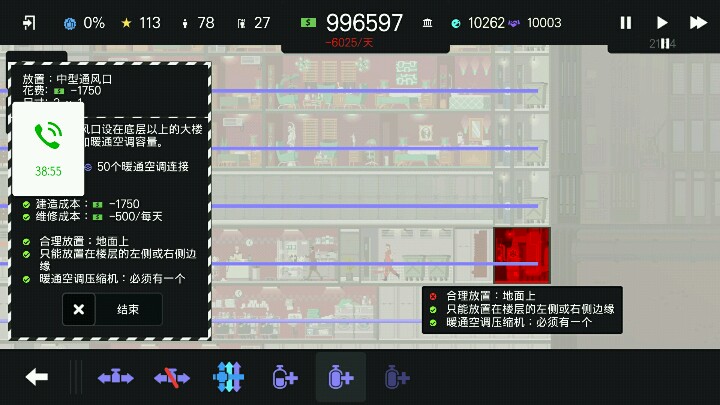Select the vertical HVAC riser tool
This screenshot has width=720, height=405.
pos(228,377)
